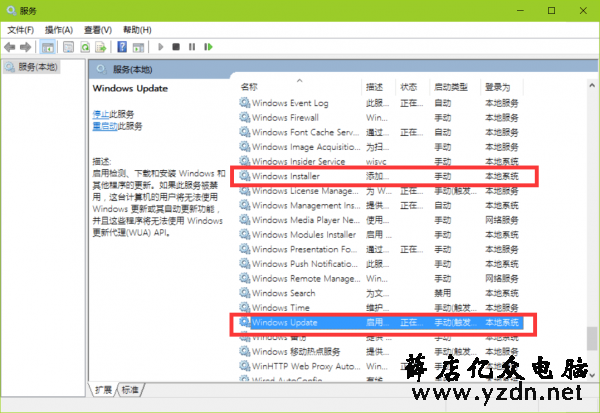The width and height of the screenshot is (600, 413).
Task: Select the Windows Event Log service row
Action: [x=379, y=103]
